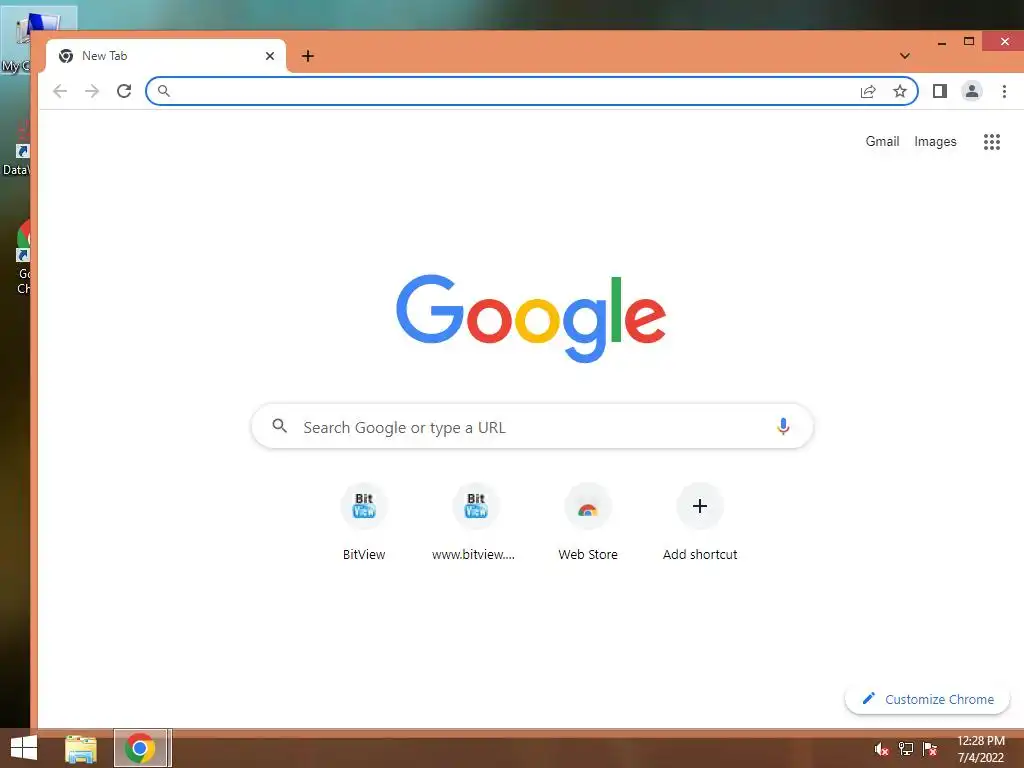Bookmark this tab with the star icon
1024x768 pixels.
[900, 91]
